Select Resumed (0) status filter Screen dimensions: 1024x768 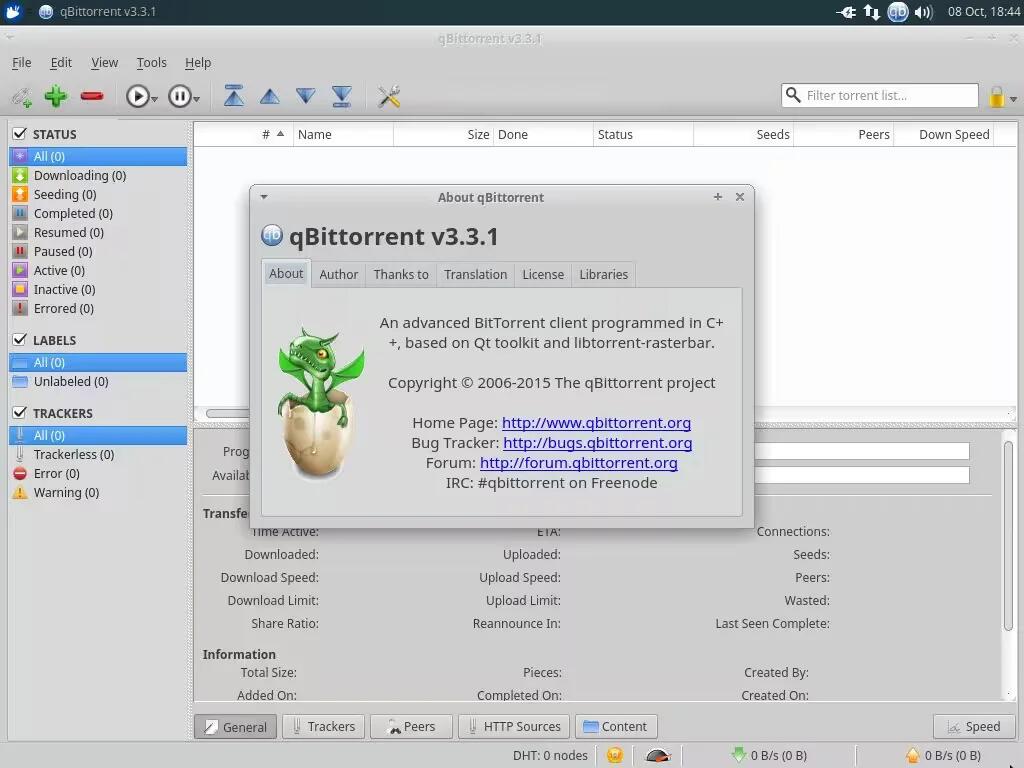pos(98,232)
